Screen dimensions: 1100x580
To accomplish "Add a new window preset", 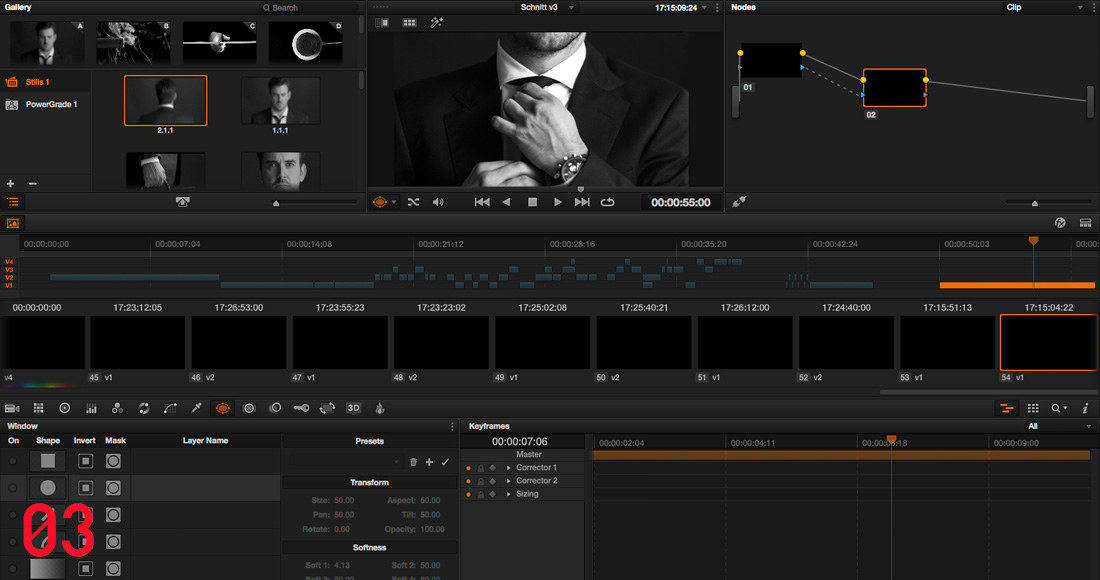I will tap(429, 462).
